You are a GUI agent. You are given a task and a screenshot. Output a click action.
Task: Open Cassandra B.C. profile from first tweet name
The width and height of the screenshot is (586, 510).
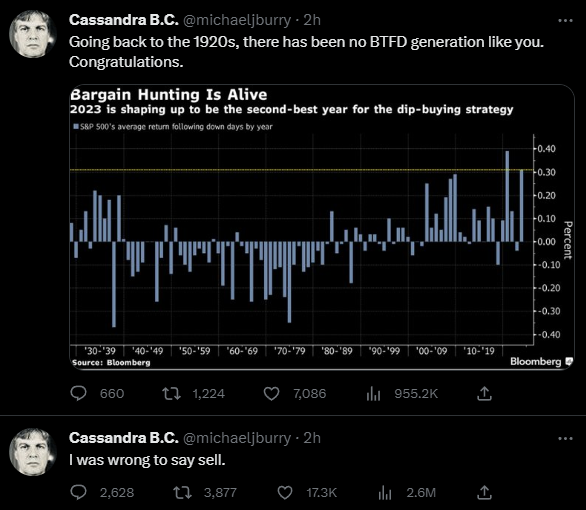[124, 20]
